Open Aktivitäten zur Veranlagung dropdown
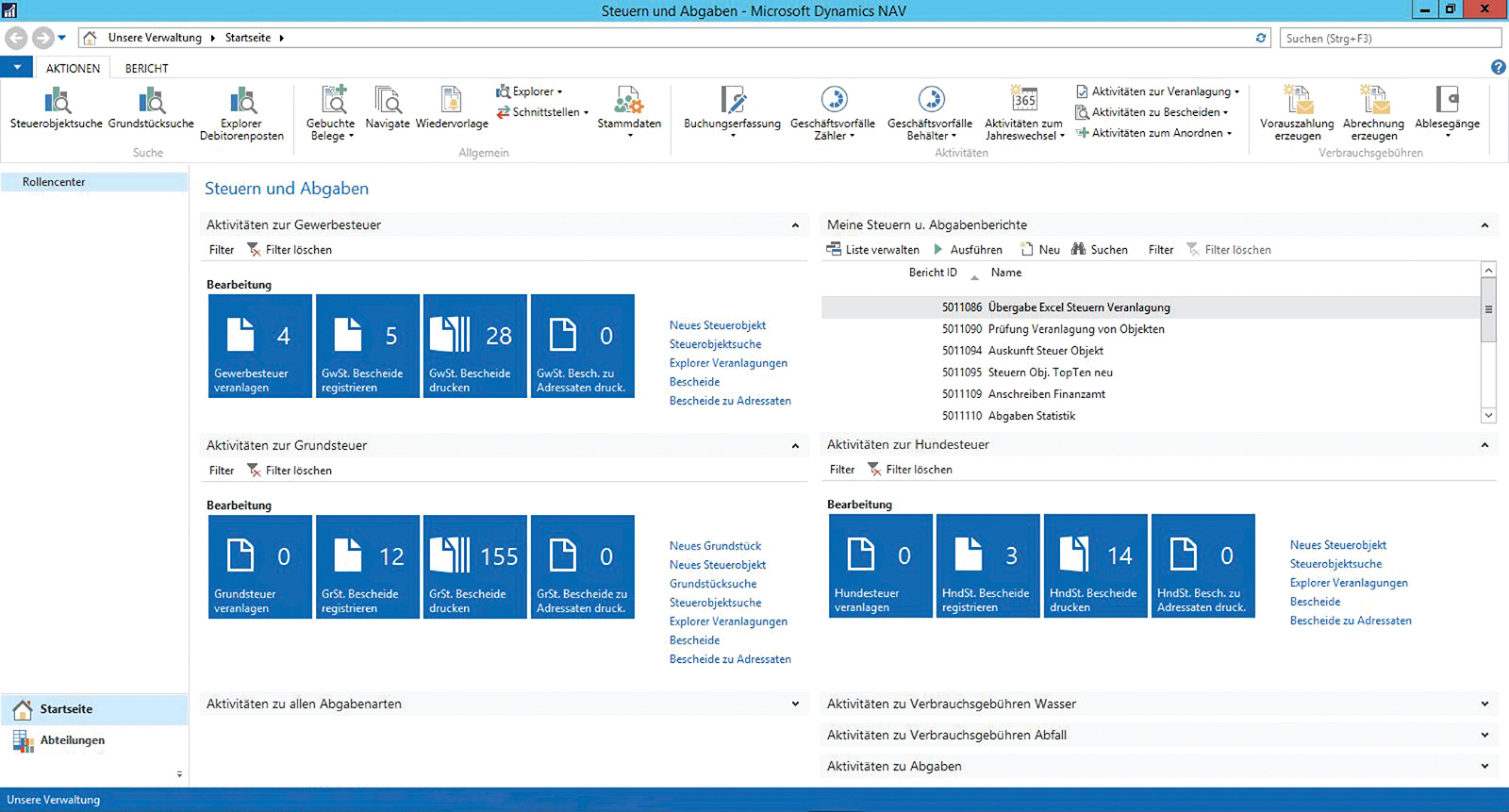Screen dimensions: 1509x812 coord(1160,91)
